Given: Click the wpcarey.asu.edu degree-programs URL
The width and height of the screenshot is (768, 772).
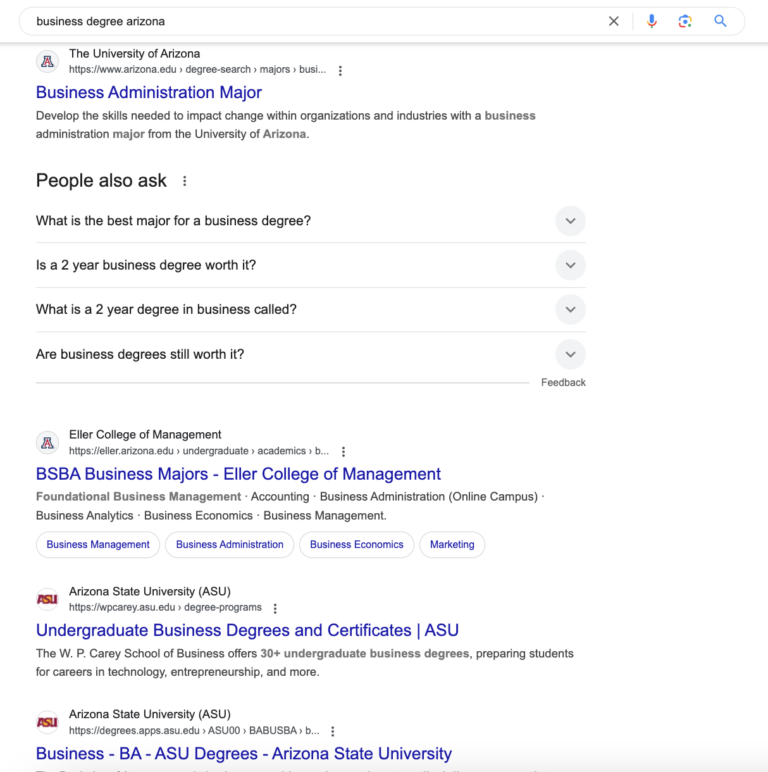Looking at the screenshot, I should pyautogui.click(x=165, y=608).
